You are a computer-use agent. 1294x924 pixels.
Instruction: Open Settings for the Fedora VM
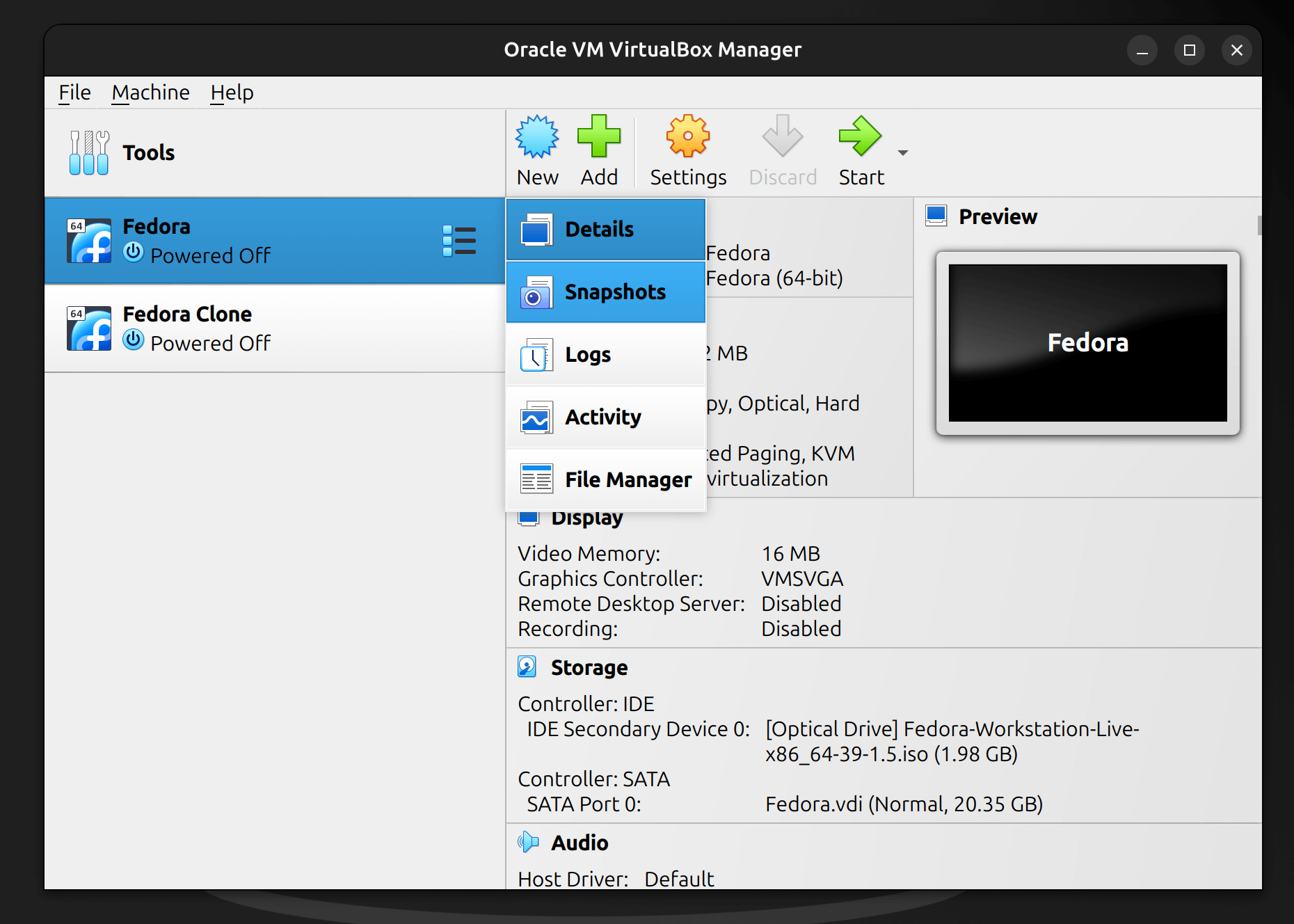pyautogui.click(x=687, y=150)
